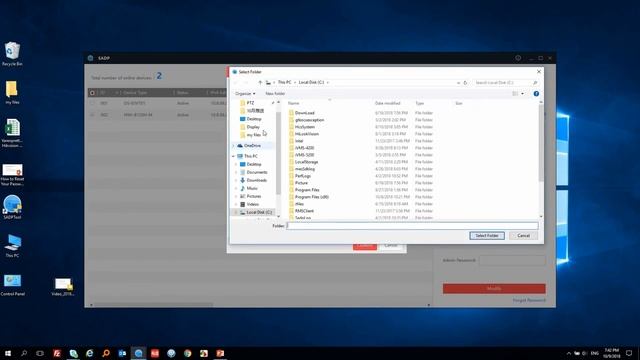Open the my files desktop folder
The width and height of the screenshot is (640, 360).
[x=12, y=92]
